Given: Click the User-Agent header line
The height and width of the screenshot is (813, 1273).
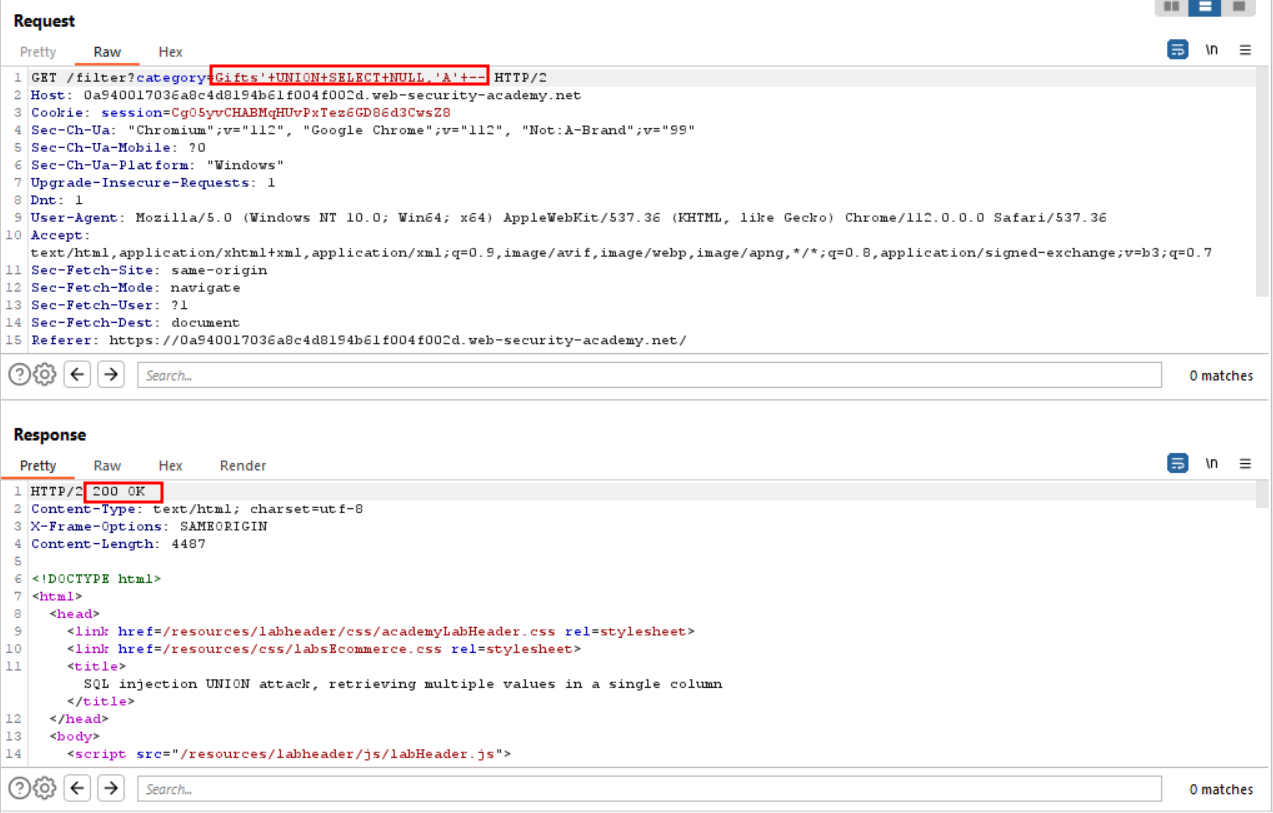Looking at the screenshot, I should tap(569, 218).
